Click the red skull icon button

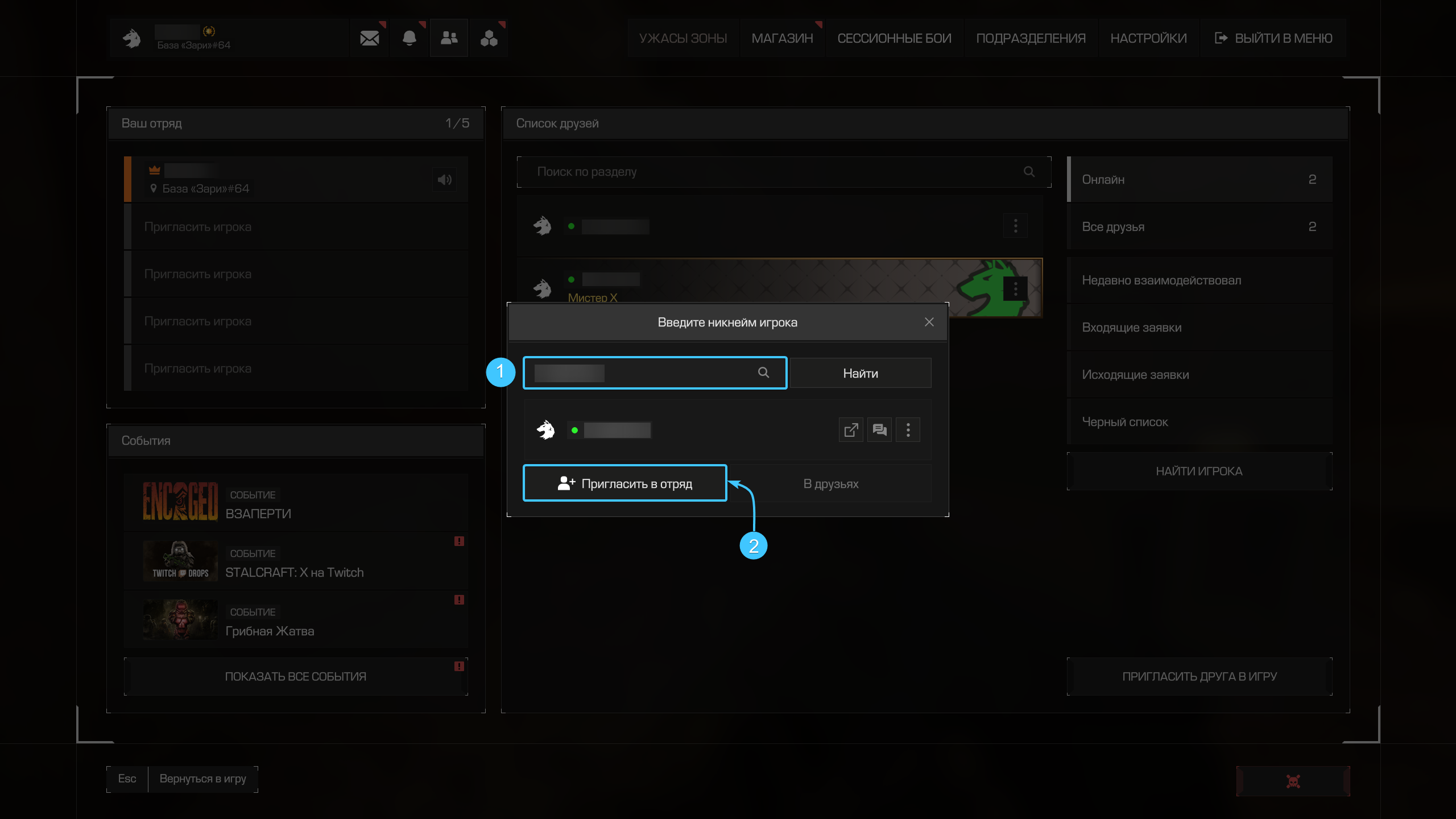[1293, 781]
